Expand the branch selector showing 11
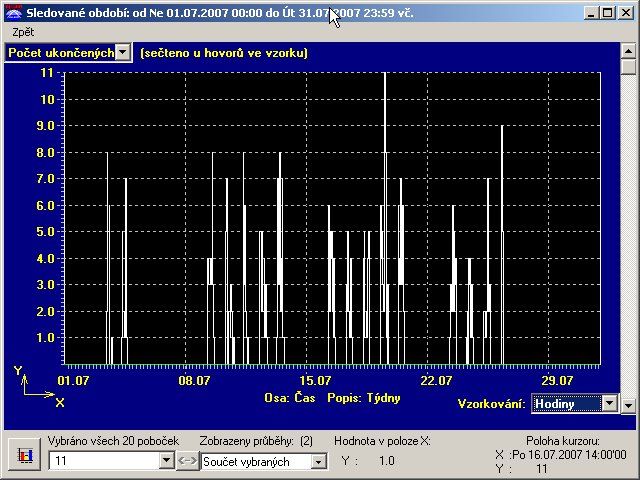Image resolution: width=640 pixels, height=480 pixels. (166, 461)
